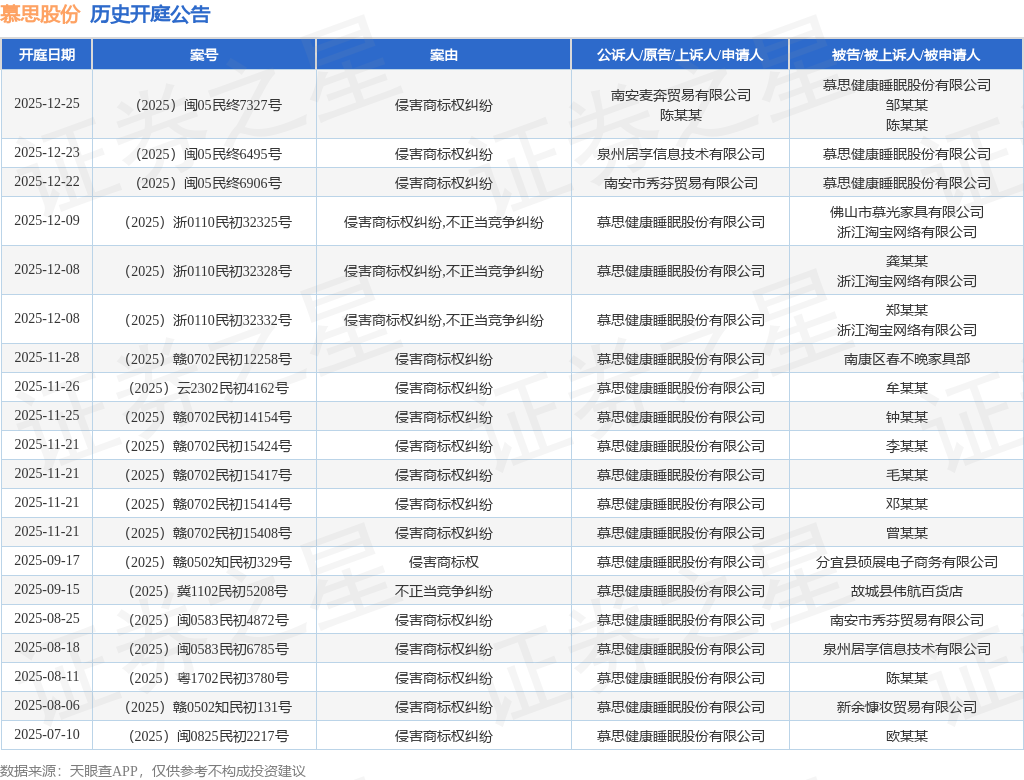
Task: Select date cell 2025-11-26
Action: [47, 386]
